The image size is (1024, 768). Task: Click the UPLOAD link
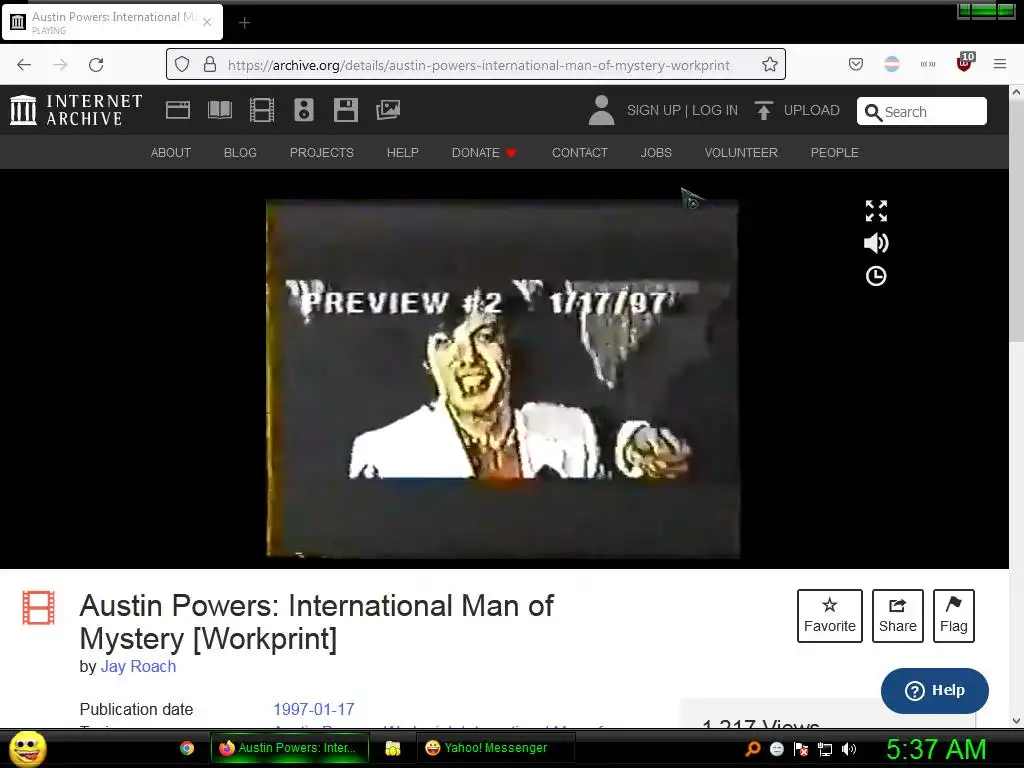811,110
